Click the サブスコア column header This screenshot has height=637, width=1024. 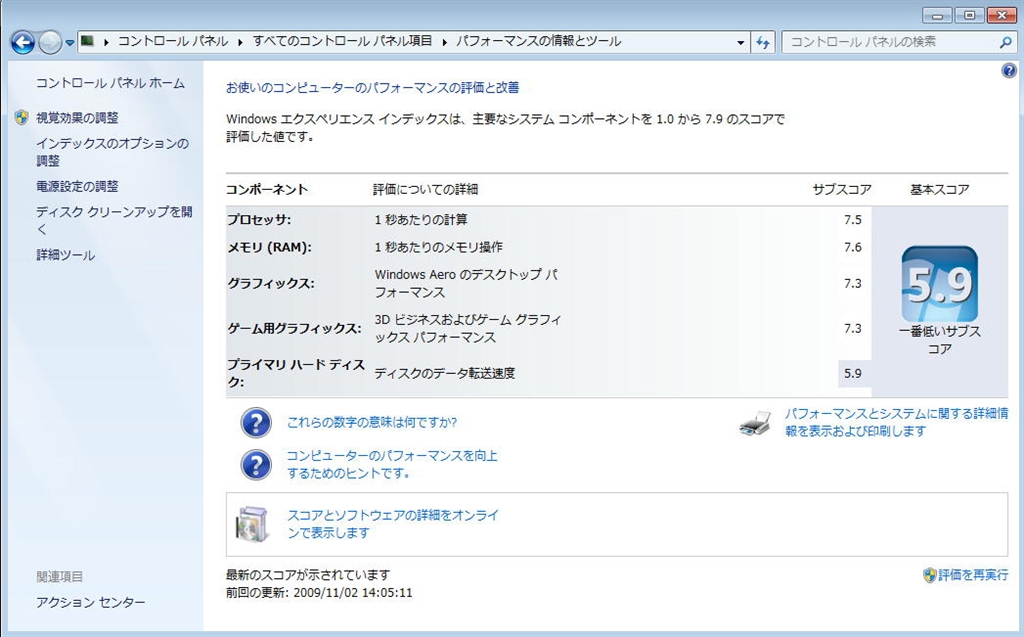842,189
